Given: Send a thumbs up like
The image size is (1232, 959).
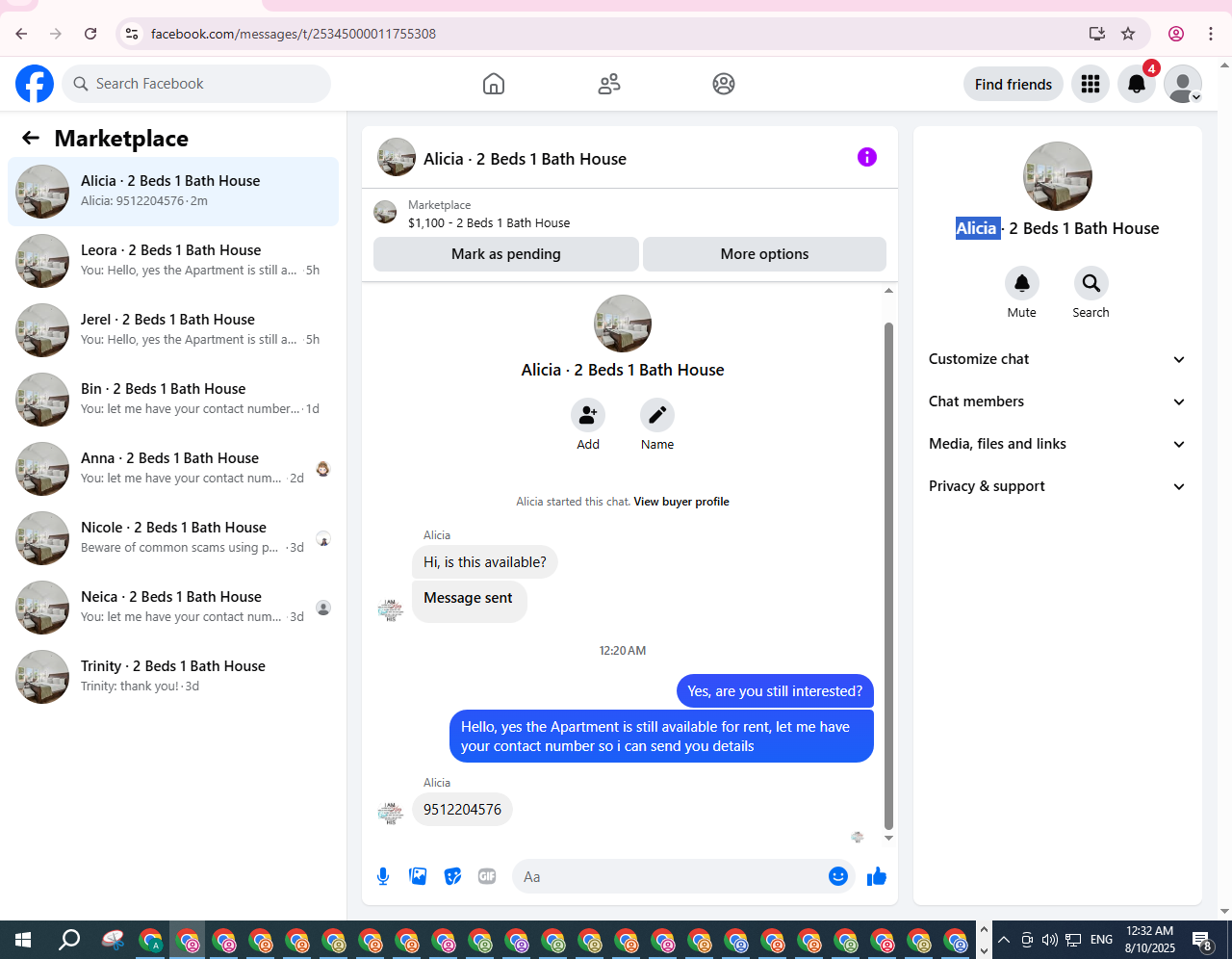Looking at the screenshot, I should pos(877,876).
